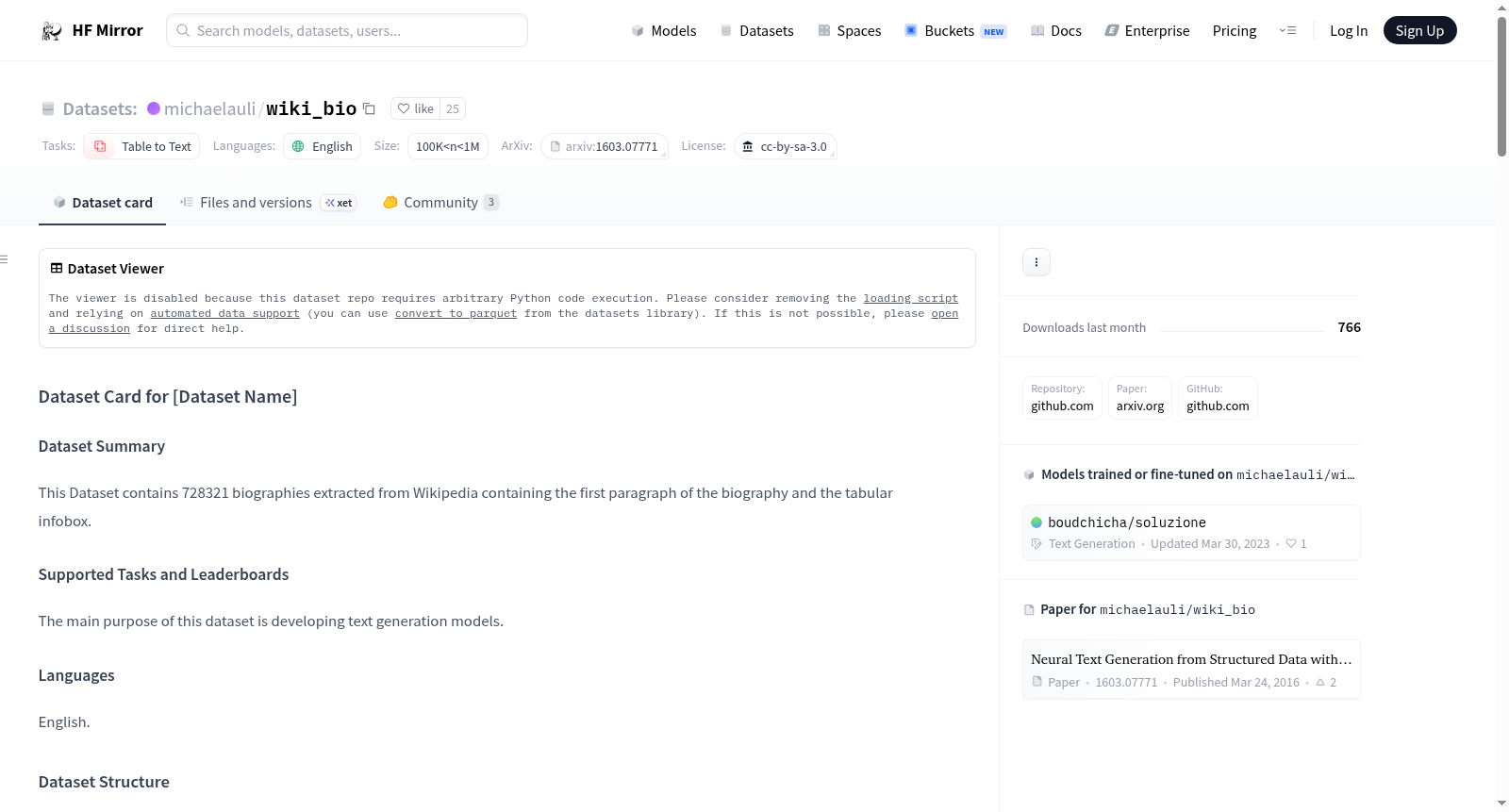Open Enterprise in the navigation bar

click(x=1147, y=31)
